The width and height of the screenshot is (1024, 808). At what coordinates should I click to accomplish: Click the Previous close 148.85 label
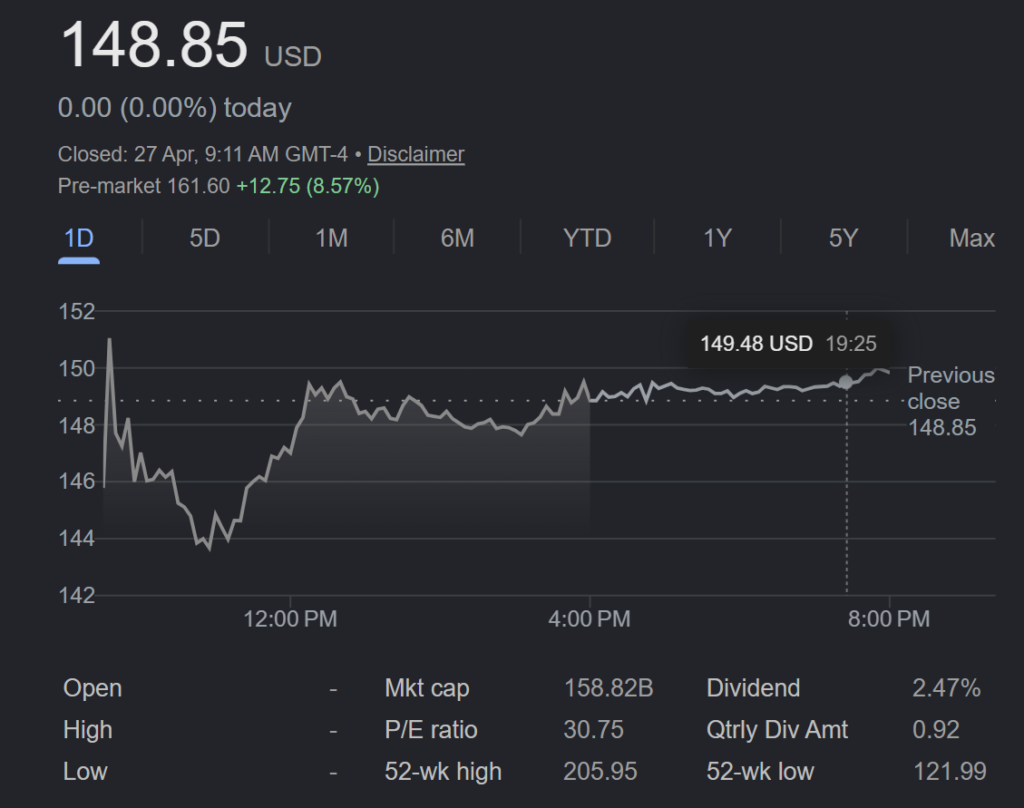[x=950, y=401]
